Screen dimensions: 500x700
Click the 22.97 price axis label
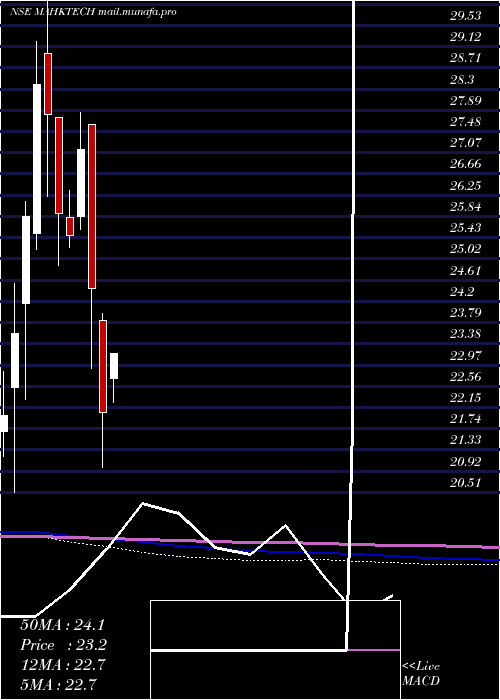(x=466, y=355)
